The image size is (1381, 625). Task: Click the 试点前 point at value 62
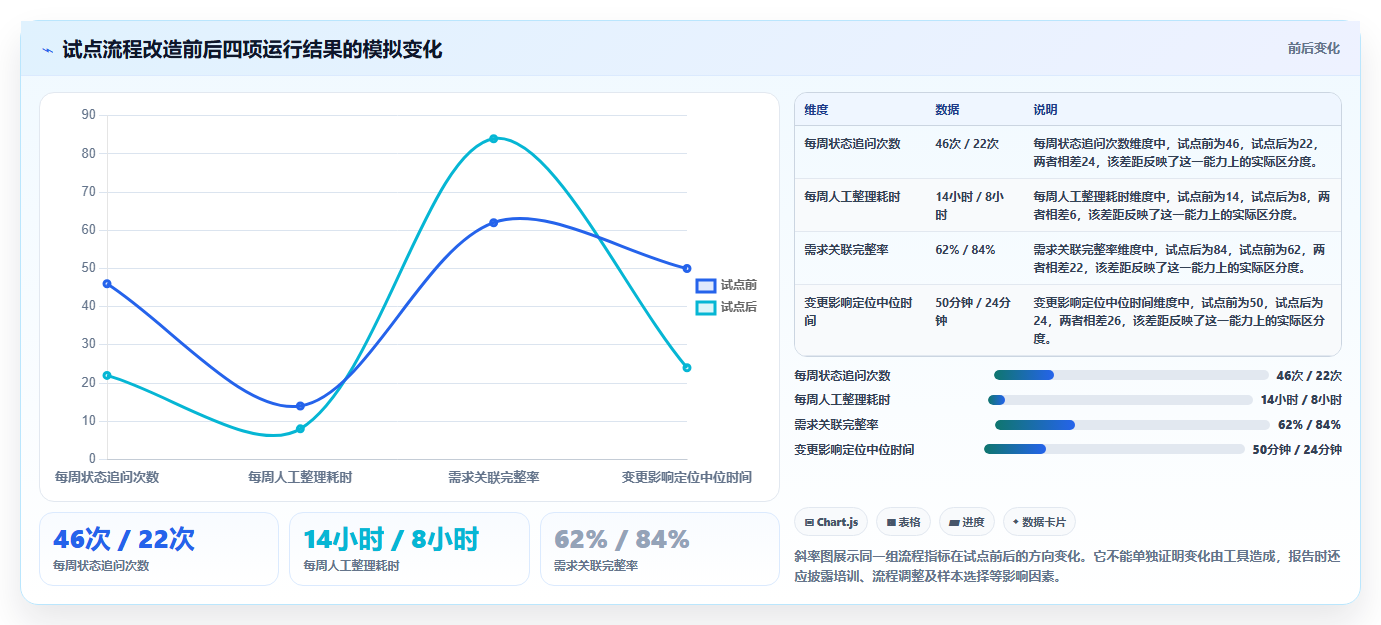pyautogui.click(x=494, y=222)
